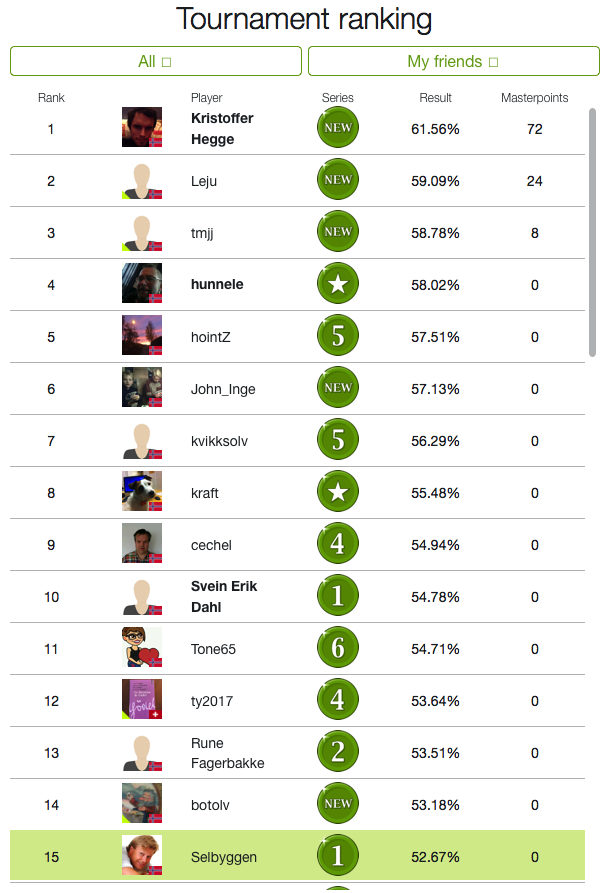
Task: Click the ranking list vertical scrollbar
Action: pyautogui.click(x=592, y=232)
